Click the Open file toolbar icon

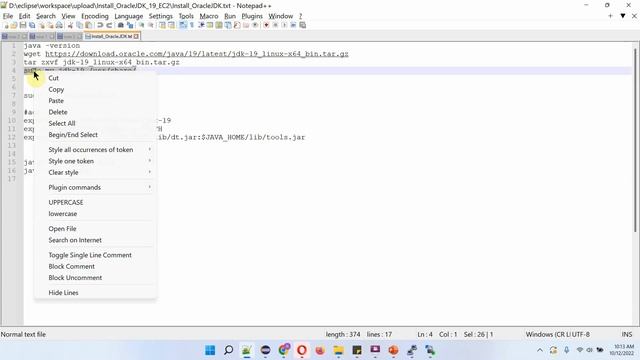coord(14,25)
